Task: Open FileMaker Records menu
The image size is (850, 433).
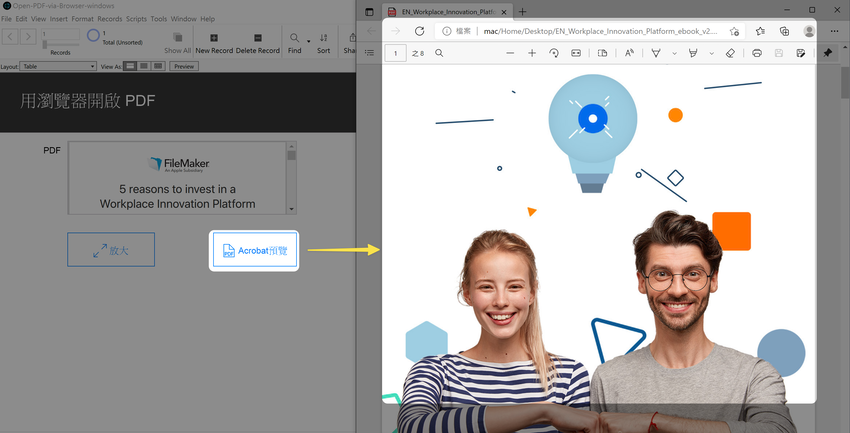Action: point(110,18)
